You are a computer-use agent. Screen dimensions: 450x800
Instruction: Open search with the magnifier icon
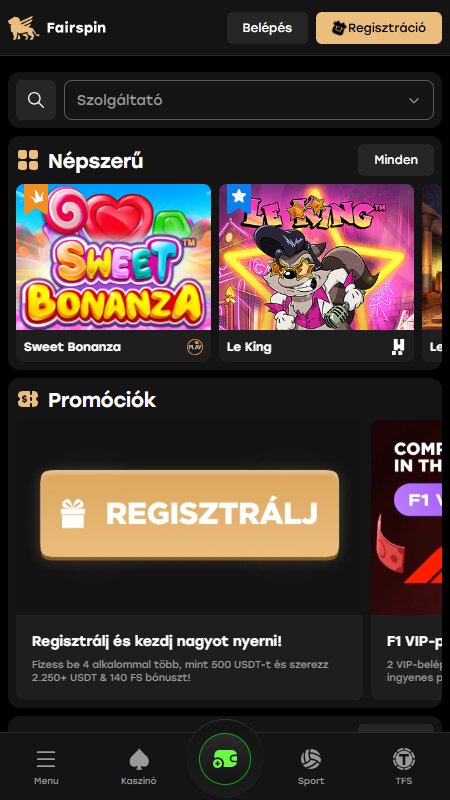click(x=36, y=100)
